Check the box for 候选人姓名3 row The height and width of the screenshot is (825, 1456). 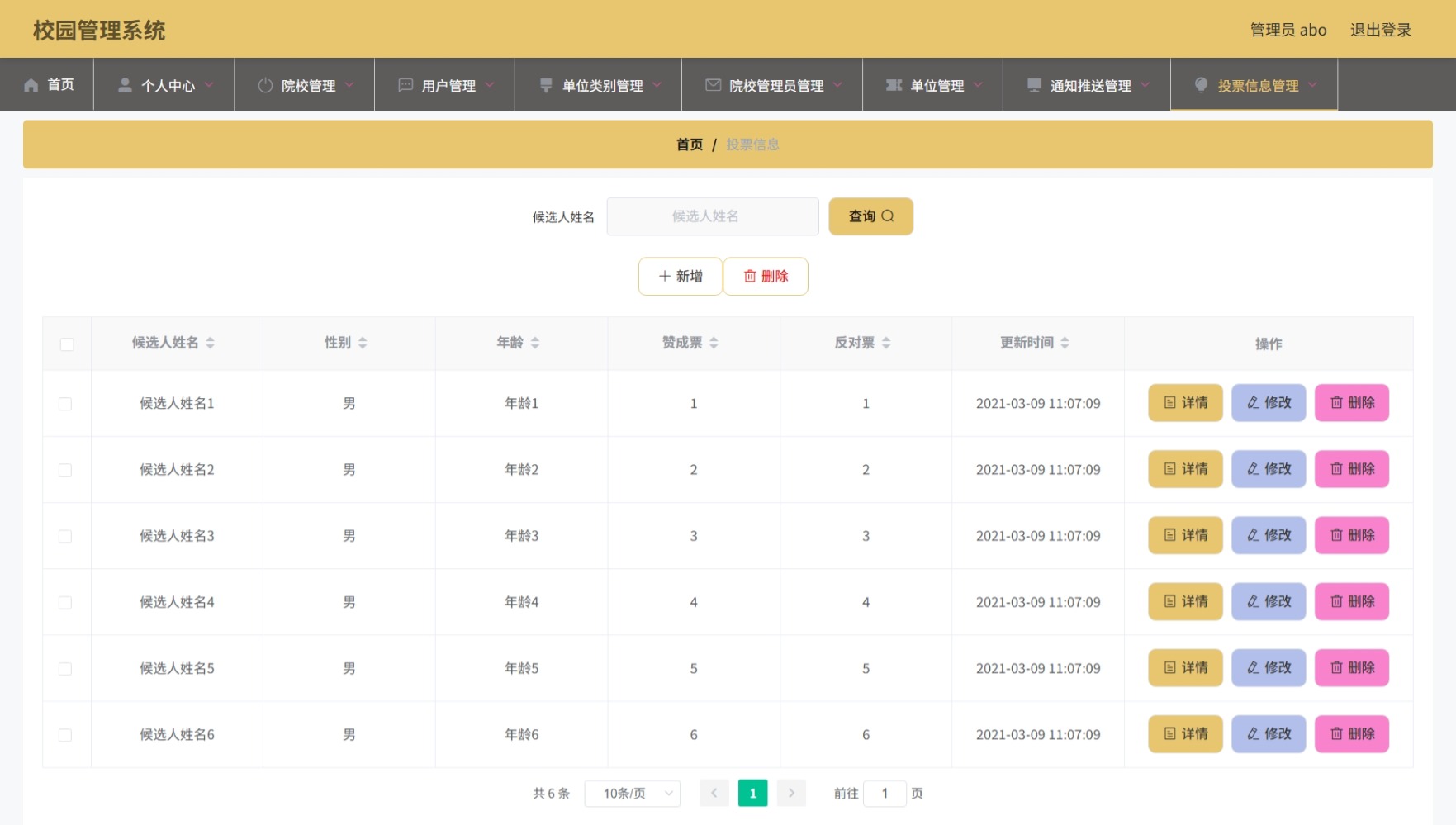(65, 536)
